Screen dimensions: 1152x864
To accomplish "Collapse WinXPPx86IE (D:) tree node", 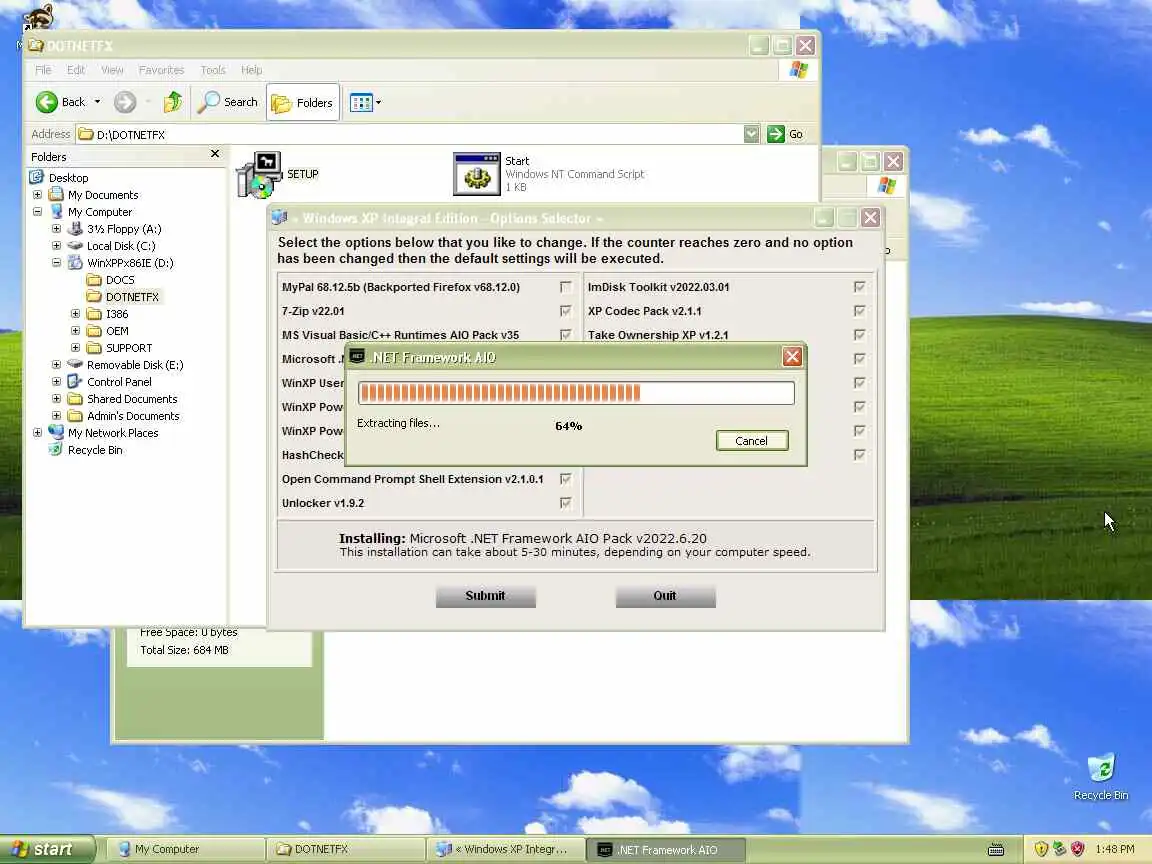I will click(57, 263).
